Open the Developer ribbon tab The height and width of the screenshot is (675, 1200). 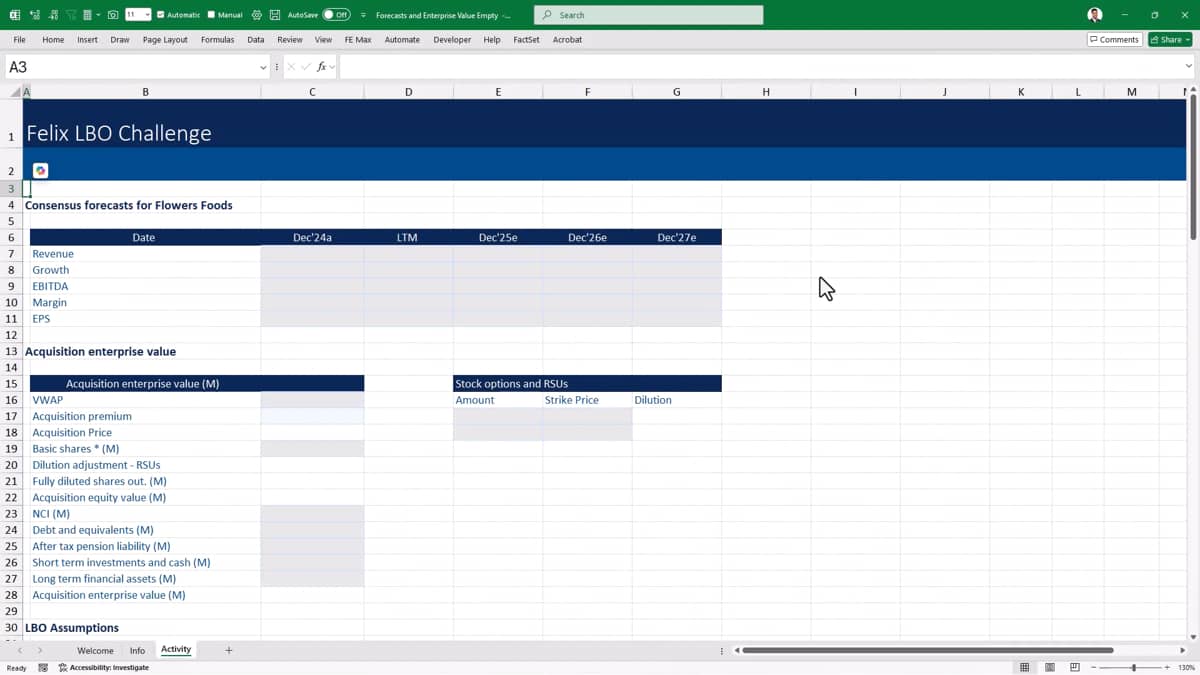pyautogui.click(x=452, y=39)
